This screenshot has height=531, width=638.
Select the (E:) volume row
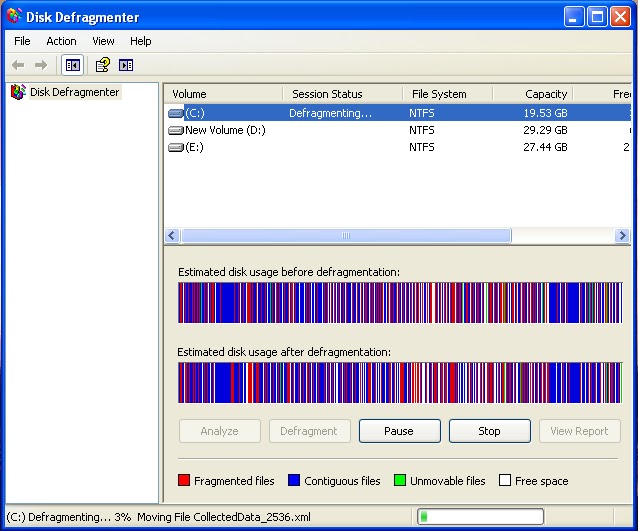click(398, 147)
